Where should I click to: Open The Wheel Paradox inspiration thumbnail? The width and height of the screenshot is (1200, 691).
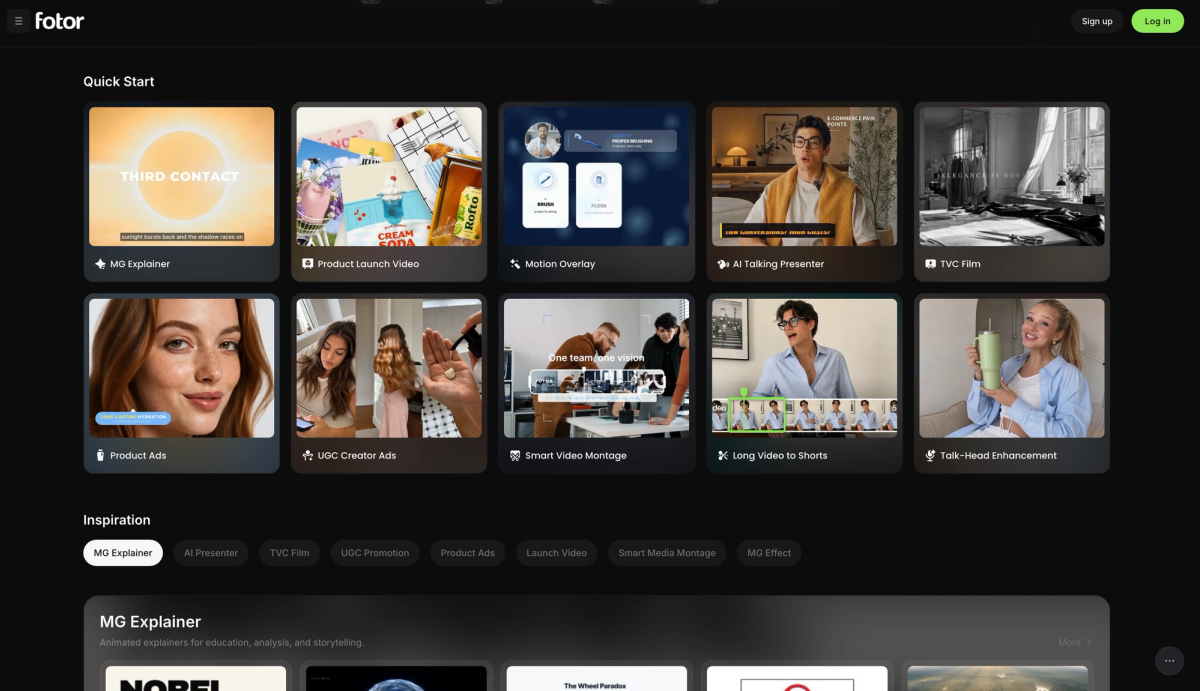click(597, 678)
